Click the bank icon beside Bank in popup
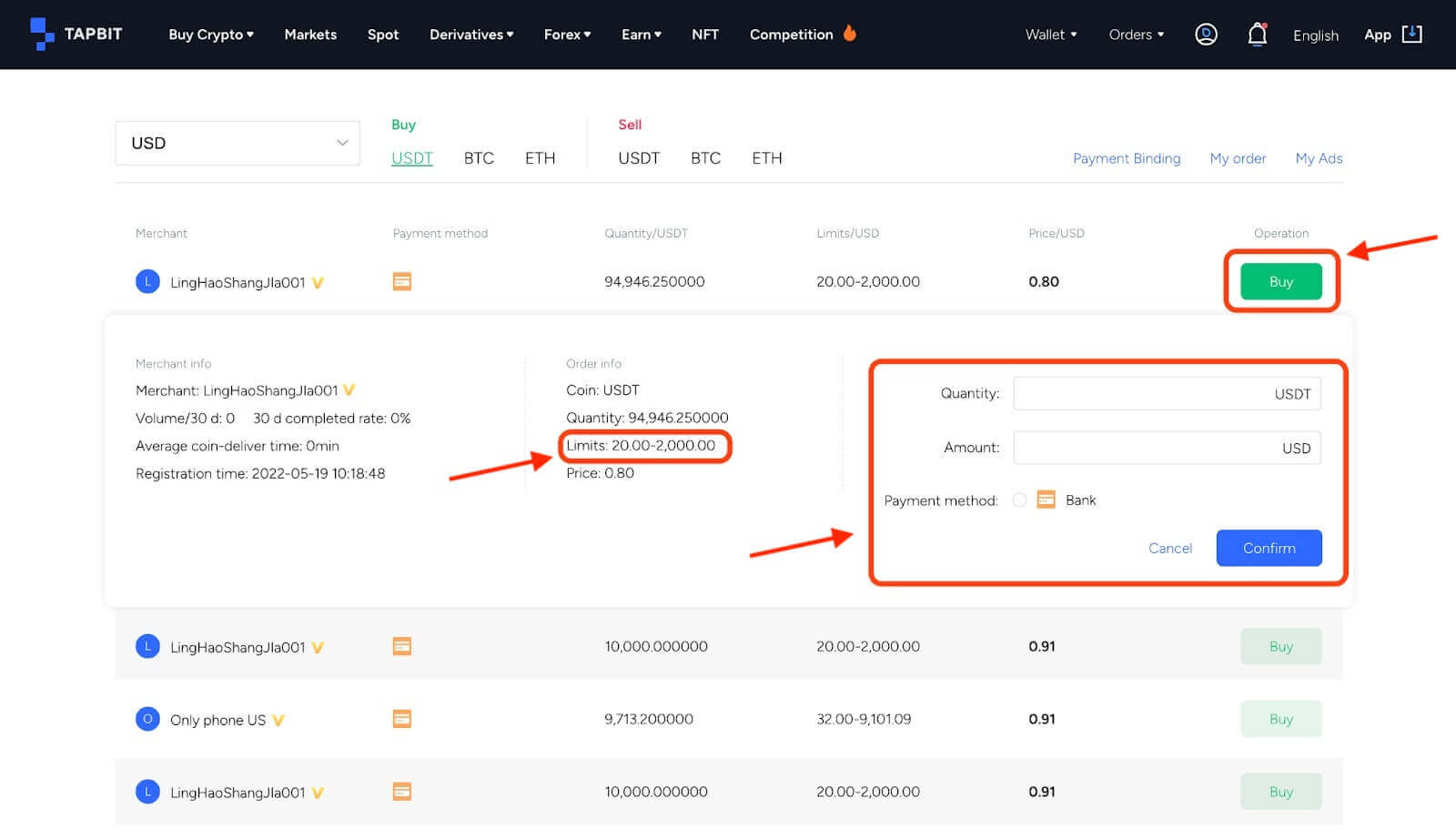 [1046, 500]
